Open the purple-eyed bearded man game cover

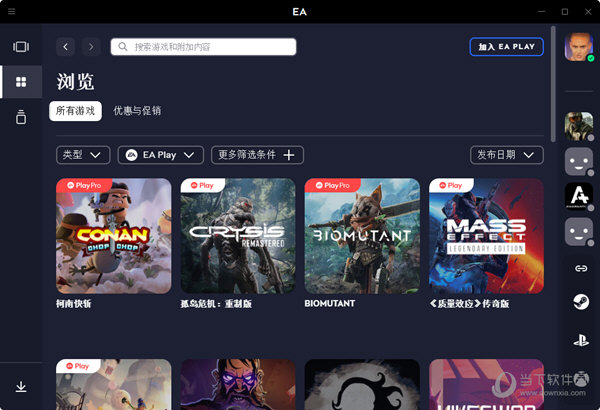pos(238,384)
